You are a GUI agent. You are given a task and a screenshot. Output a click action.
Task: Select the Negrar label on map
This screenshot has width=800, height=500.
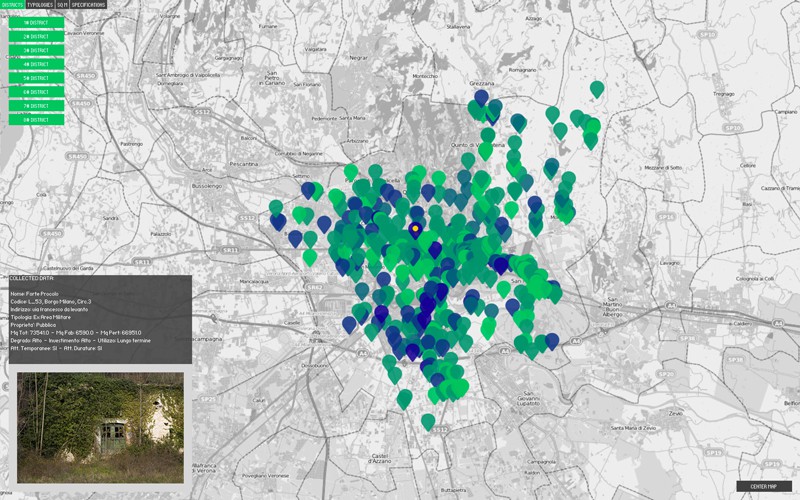(x=358, y=58)
